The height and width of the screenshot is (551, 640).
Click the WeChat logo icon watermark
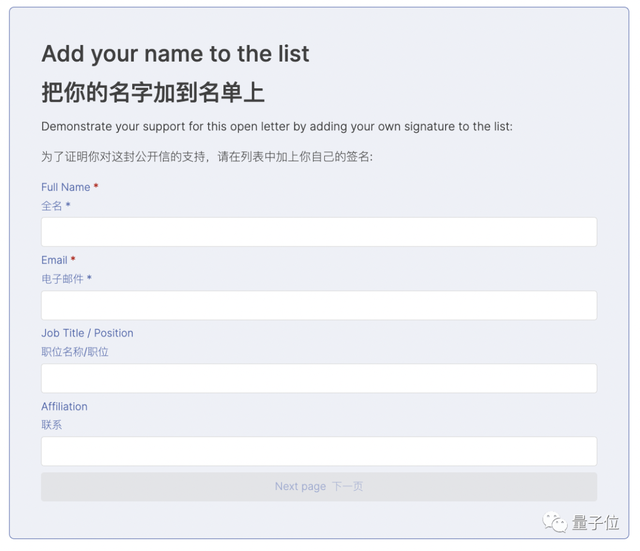pos(553,521)
